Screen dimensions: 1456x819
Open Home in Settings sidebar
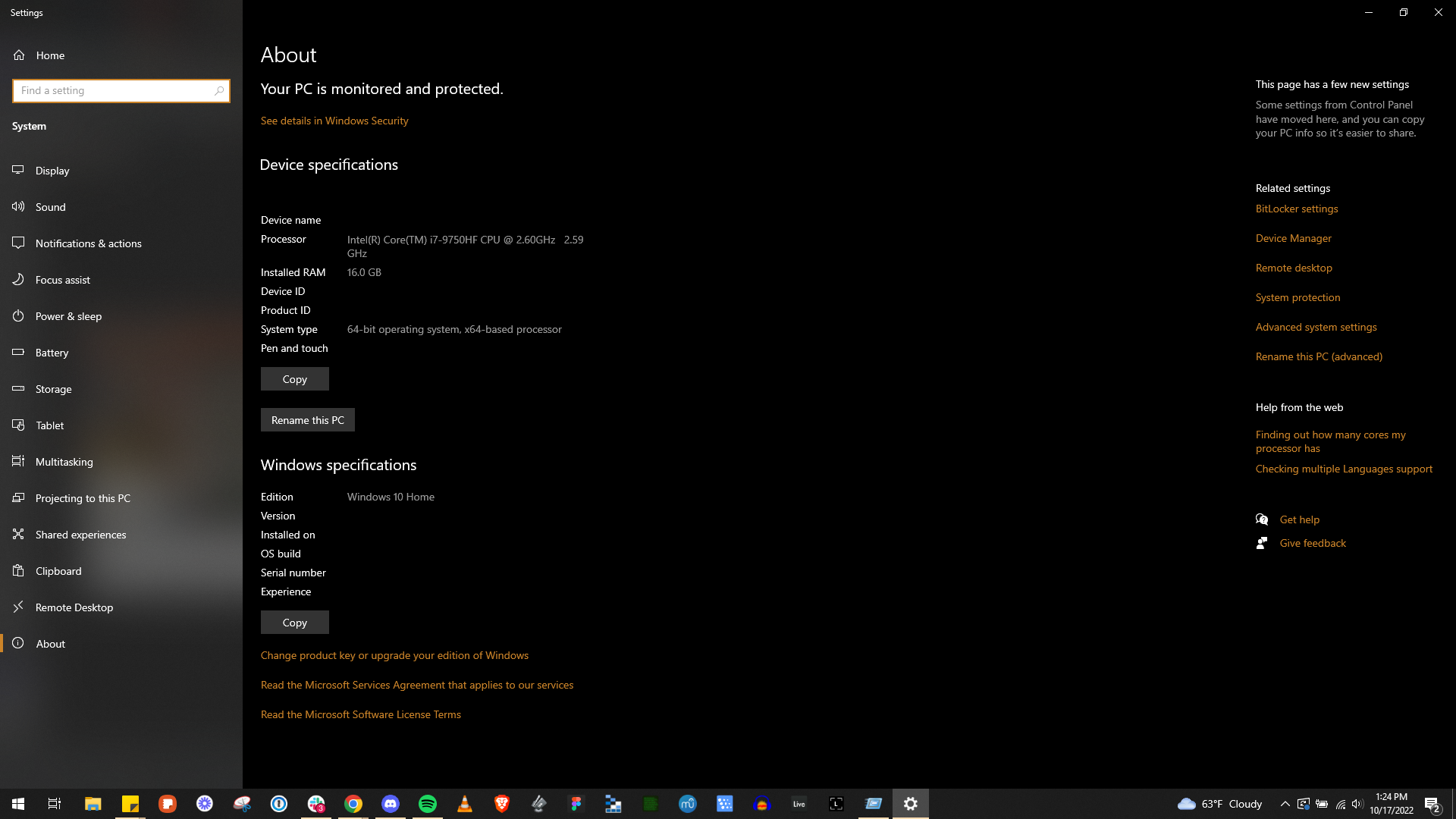coord(121,55)
